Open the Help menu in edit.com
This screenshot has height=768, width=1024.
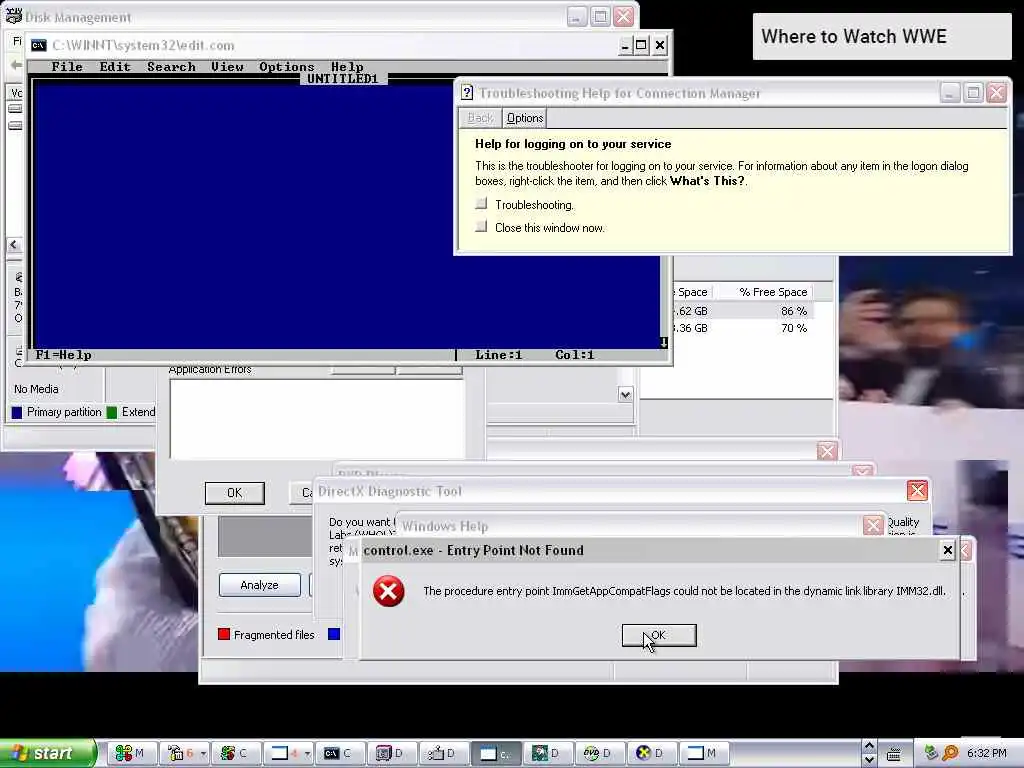[347, 67]
